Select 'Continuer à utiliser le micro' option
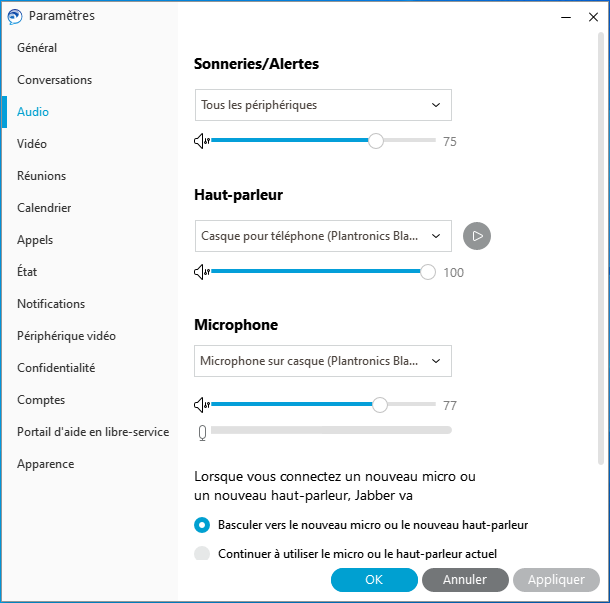The image size is (610, 603). [202, 553]
